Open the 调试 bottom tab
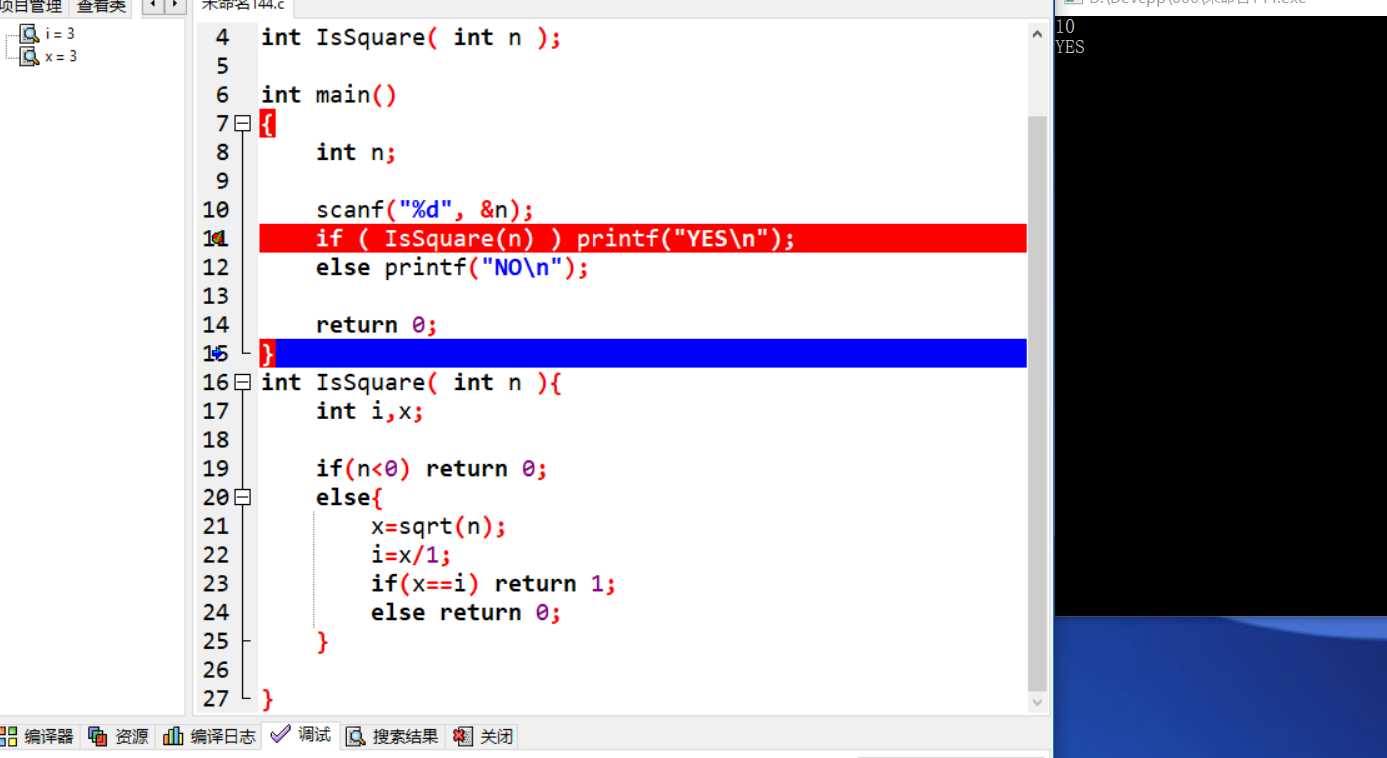This screenshot has width=1387, height=758. (x=301, y=735)
